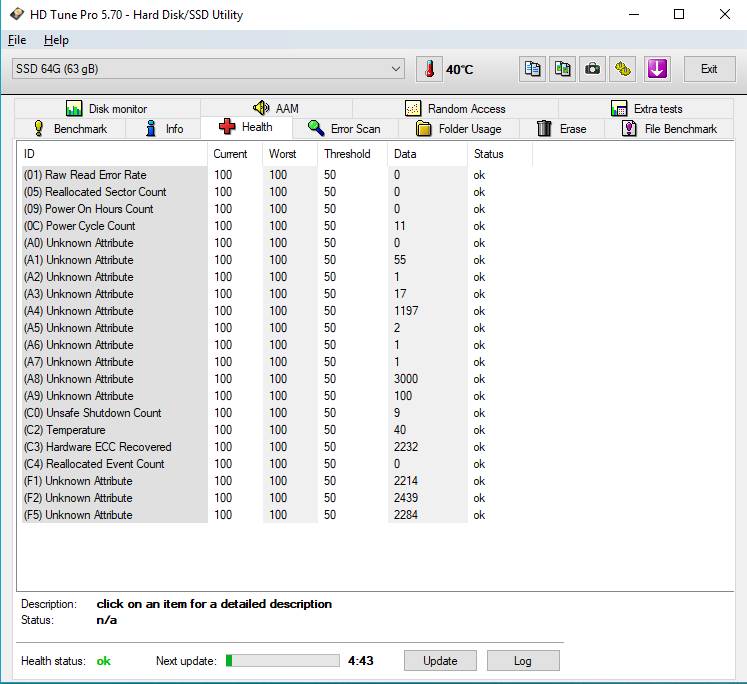Switch to the Folder Usage tab
This screenshot has height=684, width=747.
click(458, 129)
